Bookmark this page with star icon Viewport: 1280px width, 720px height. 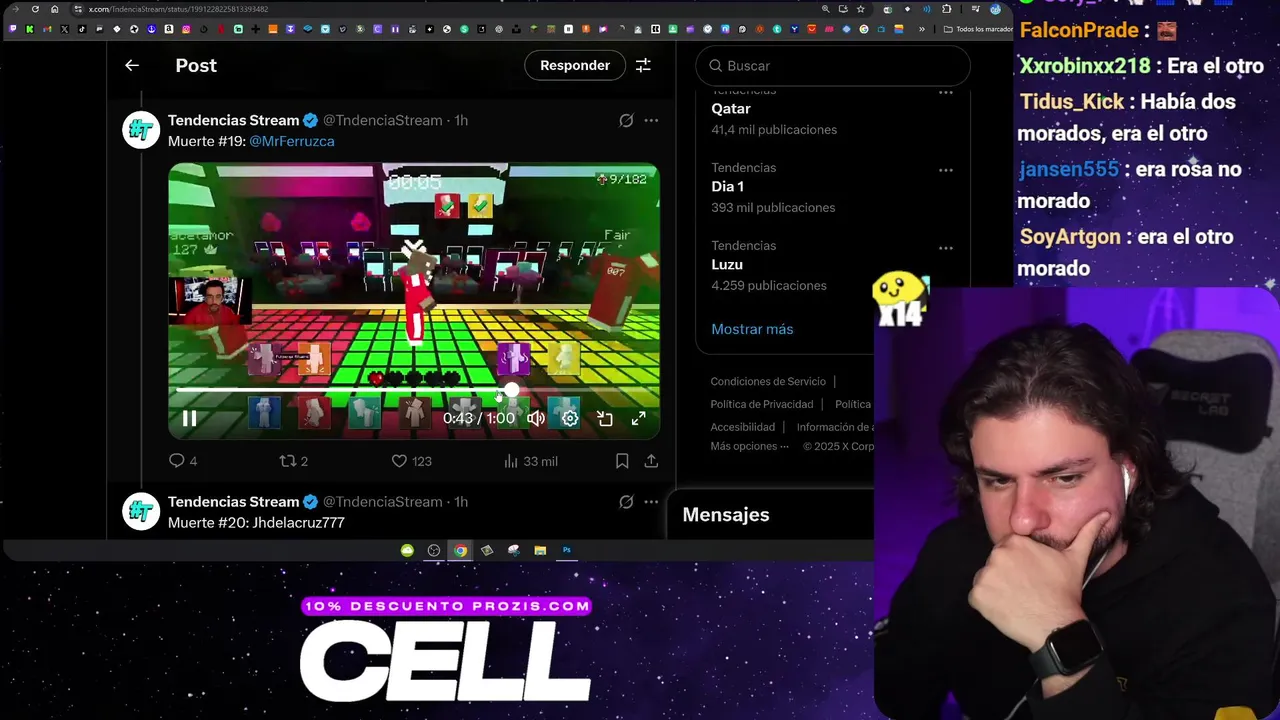pos(861,9)
